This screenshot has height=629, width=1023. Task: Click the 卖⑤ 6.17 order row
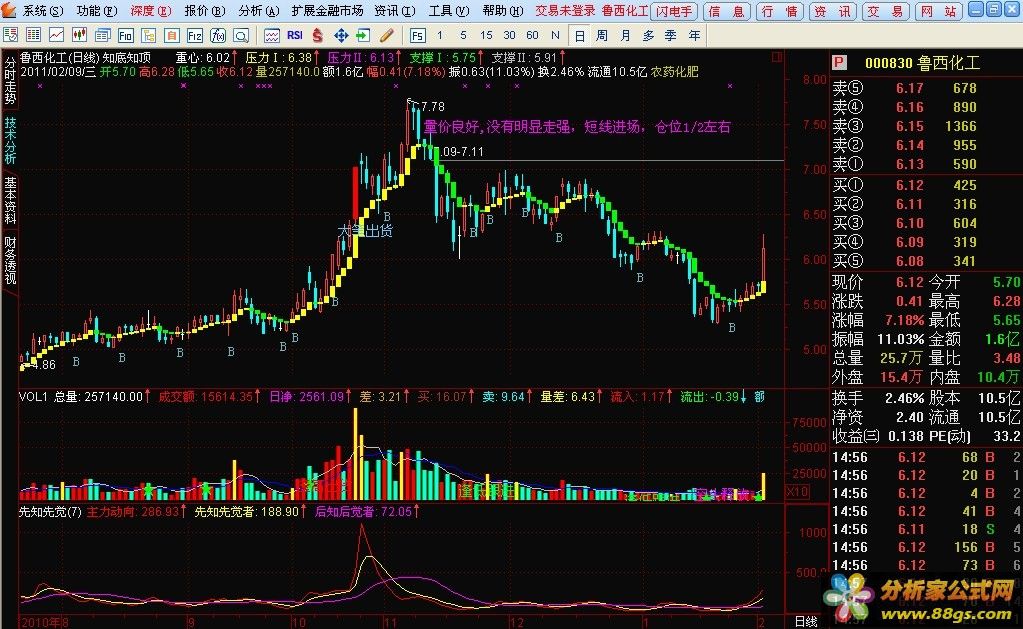point(926,87)
